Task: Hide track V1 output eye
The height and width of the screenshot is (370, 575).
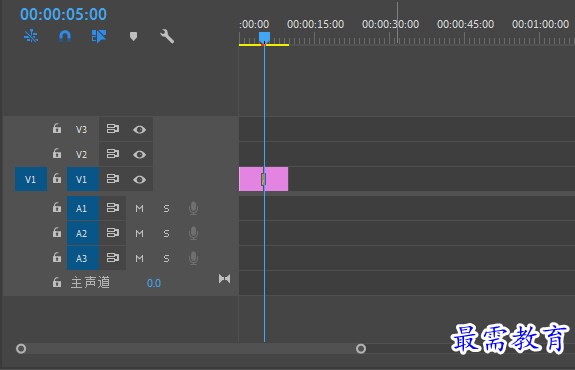Action: pos(139,179)
